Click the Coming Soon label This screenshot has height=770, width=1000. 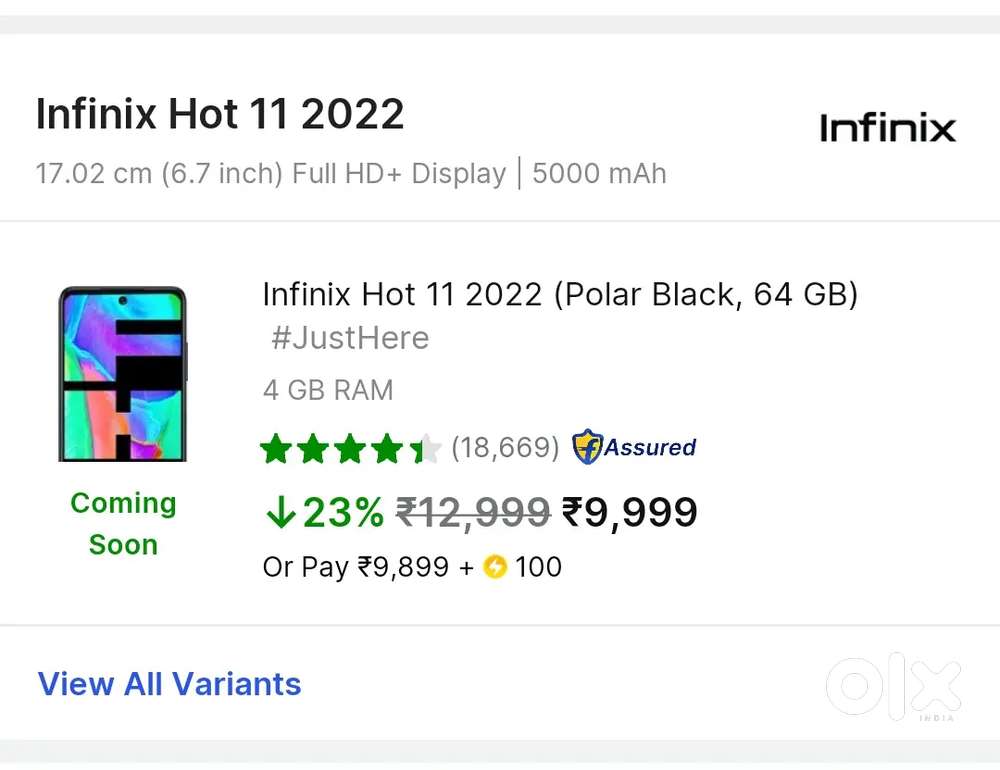[x=123, y=523]
